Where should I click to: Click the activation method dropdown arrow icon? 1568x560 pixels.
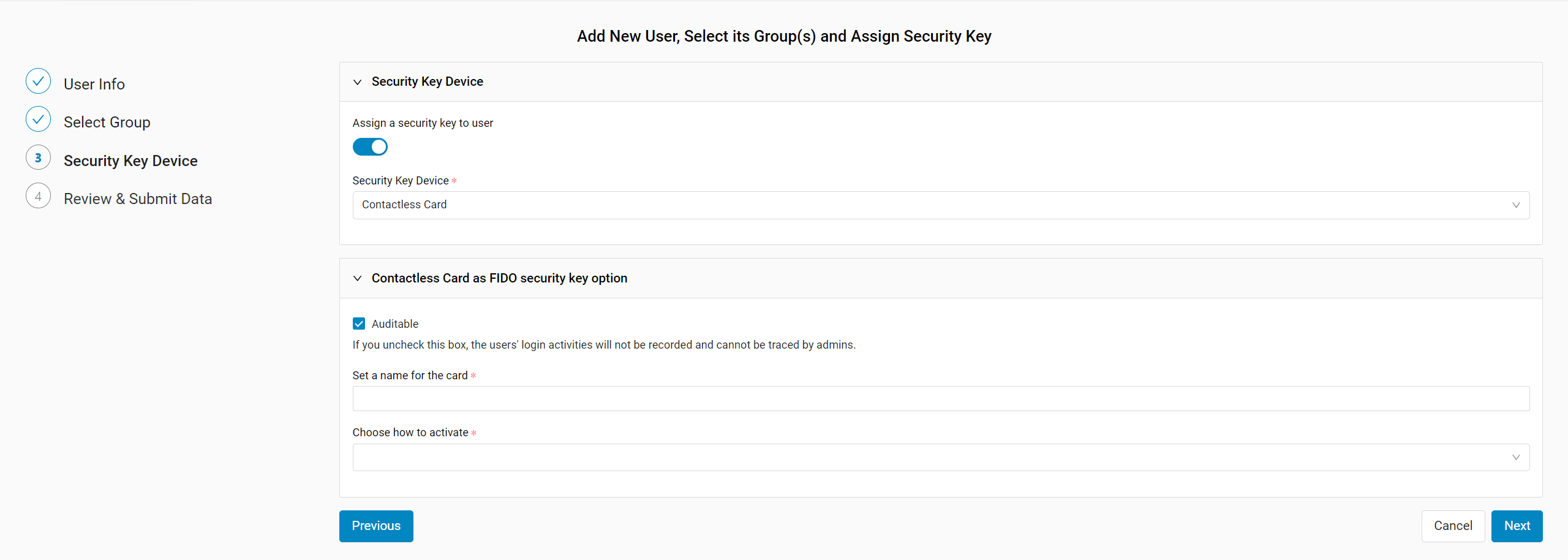click(x=1516, y=458)
